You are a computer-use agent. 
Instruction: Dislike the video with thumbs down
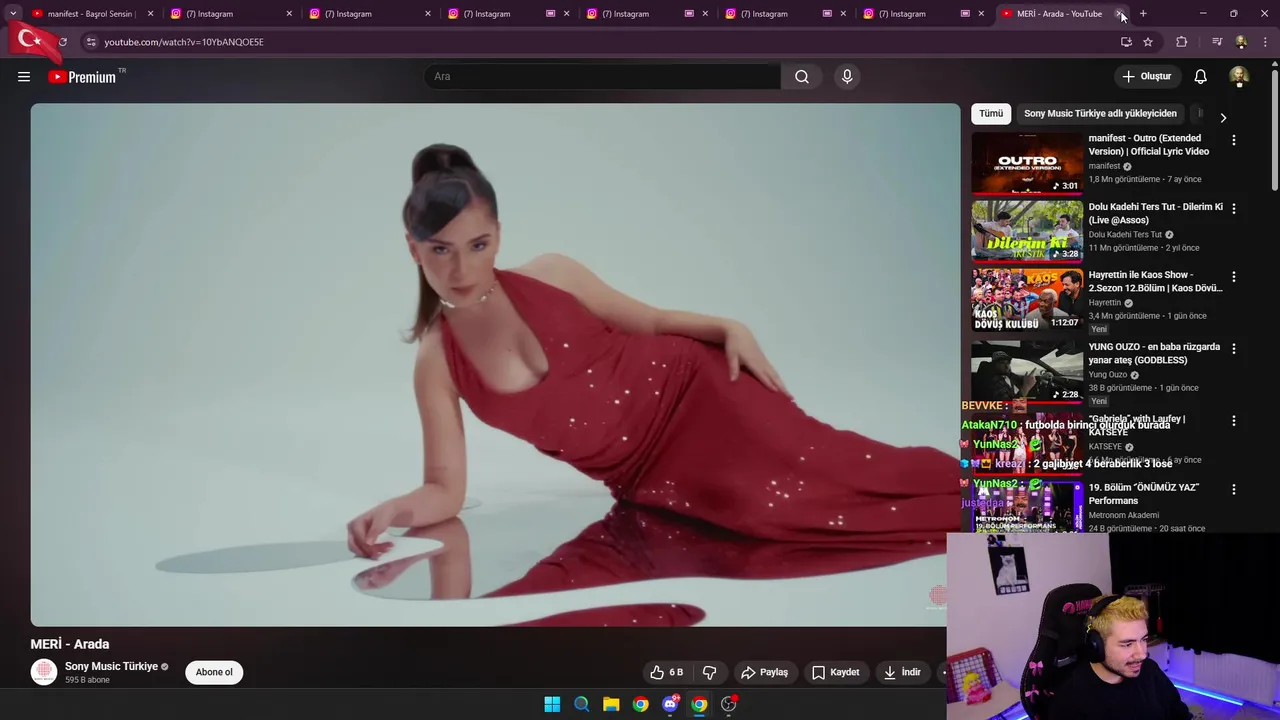(x=709, y=672)
